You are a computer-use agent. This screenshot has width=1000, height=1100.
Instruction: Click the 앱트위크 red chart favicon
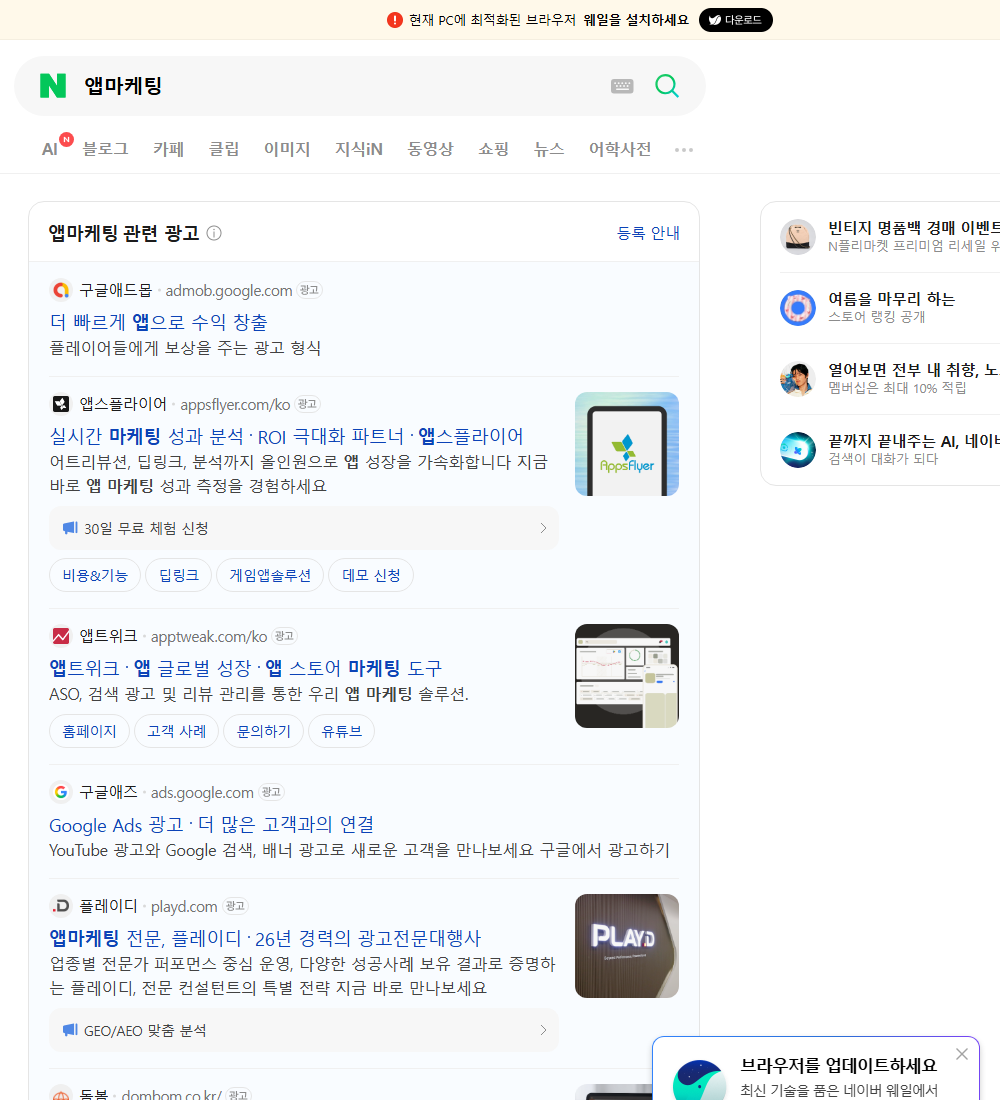click(x=61, y=636)
